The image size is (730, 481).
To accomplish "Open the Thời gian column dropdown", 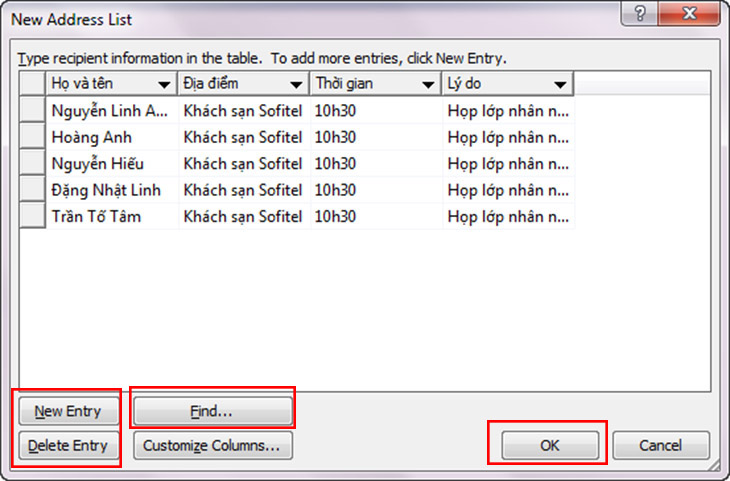I will (427, 84).
